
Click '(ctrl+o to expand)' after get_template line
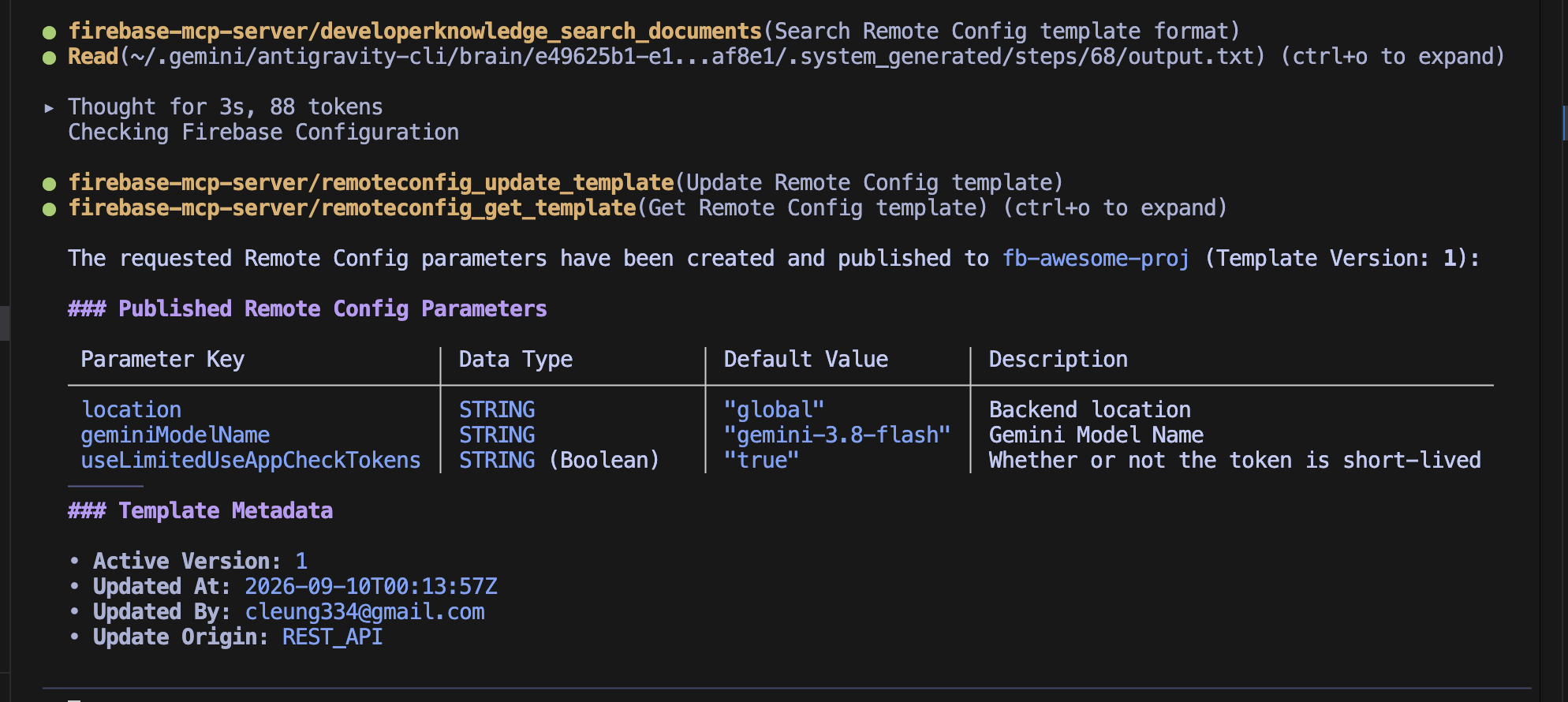point(1115,208)
